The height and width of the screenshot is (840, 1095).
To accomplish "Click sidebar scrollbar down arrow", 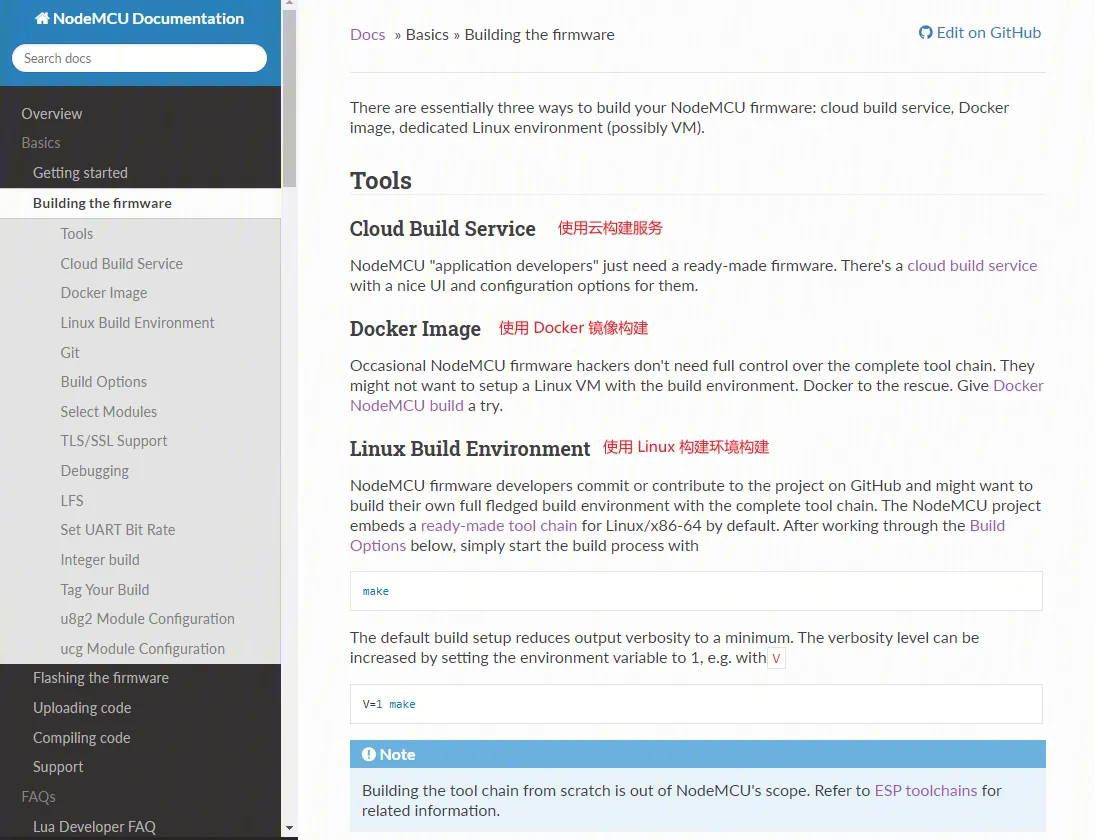I will [289, 828].
